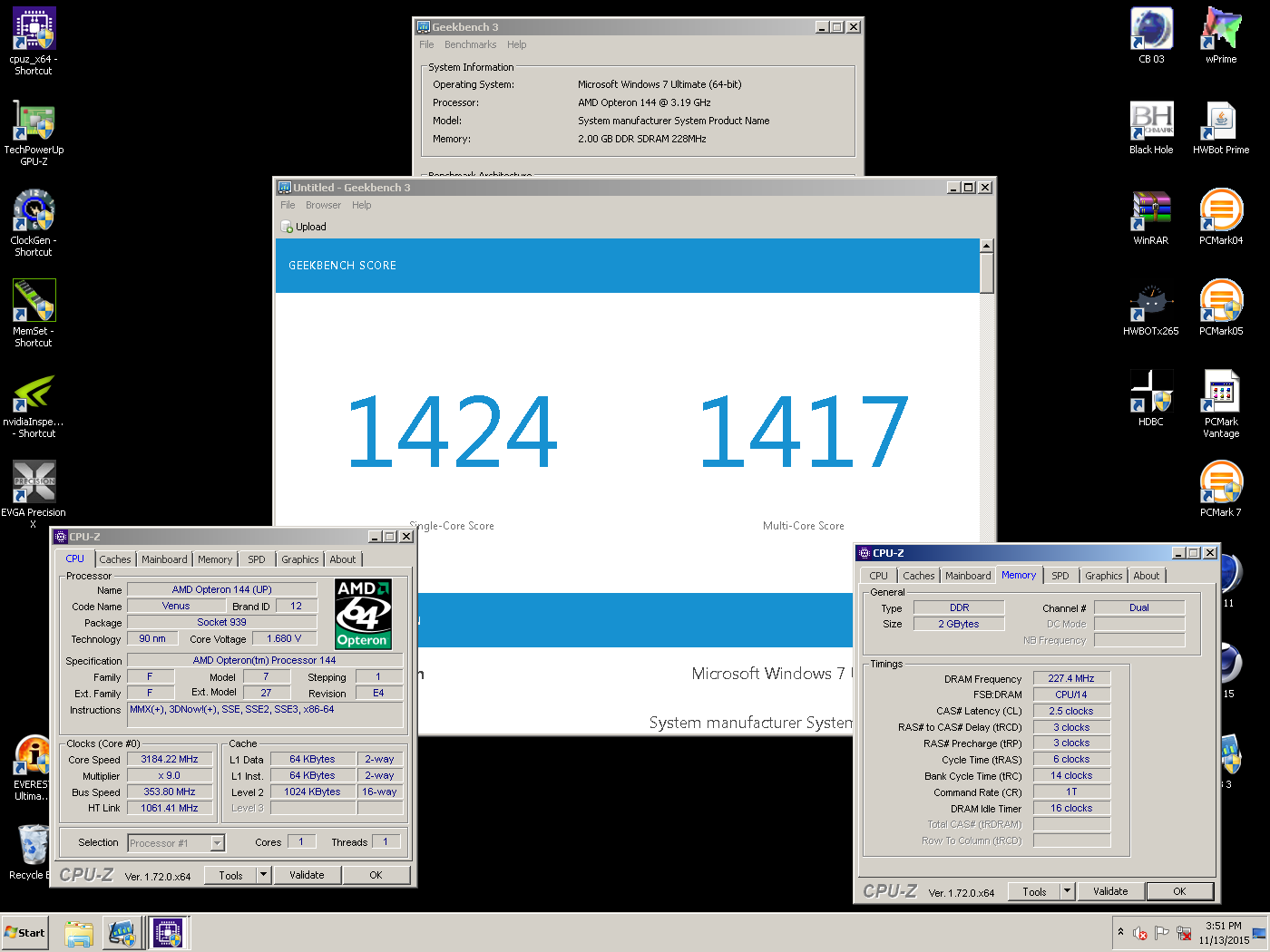Open WinRAR desktop icon

(x=1151, y=218)
